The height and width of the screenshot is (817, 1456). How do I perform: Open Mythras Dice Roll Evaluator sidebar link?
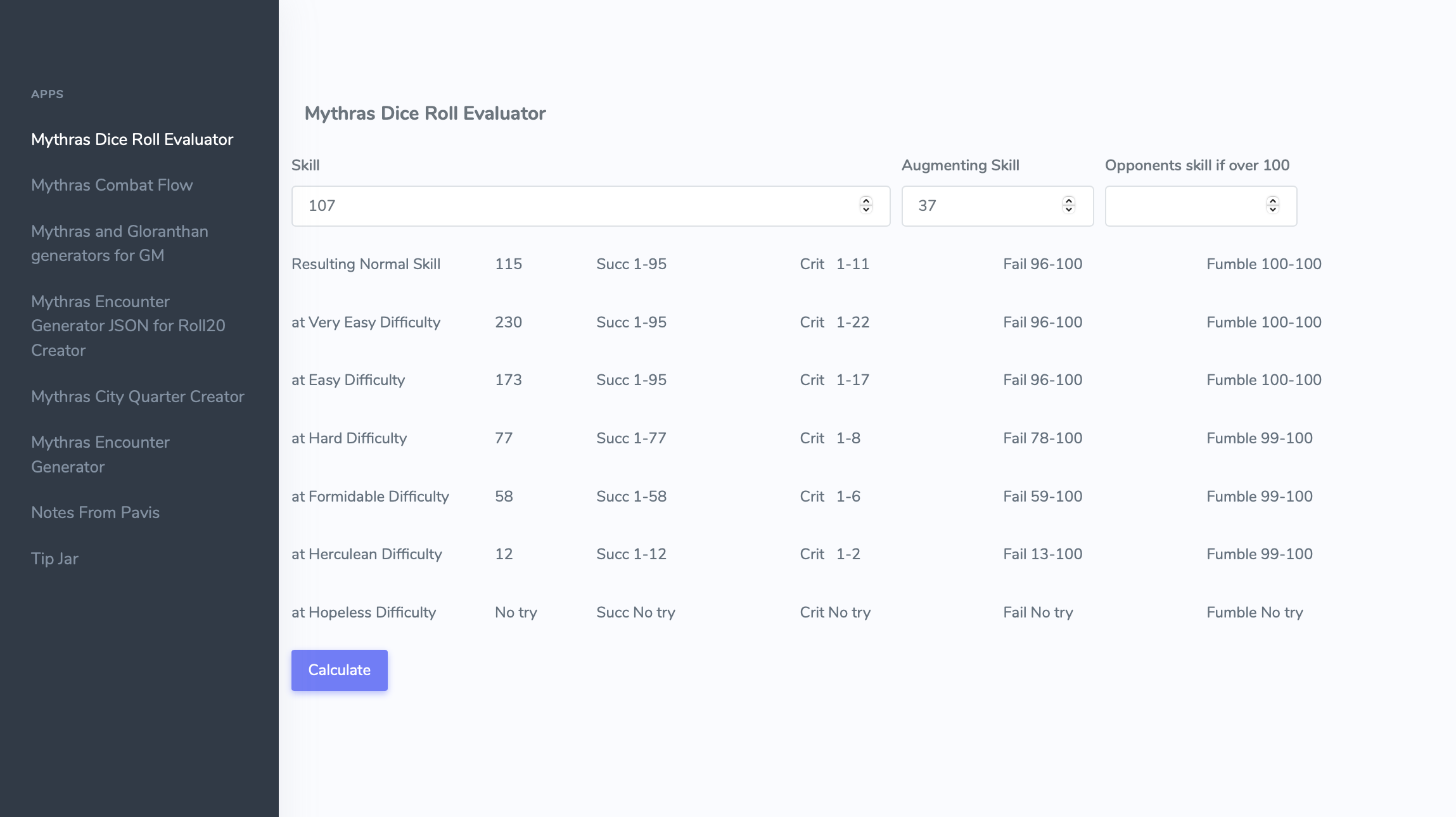pos(132,139)
